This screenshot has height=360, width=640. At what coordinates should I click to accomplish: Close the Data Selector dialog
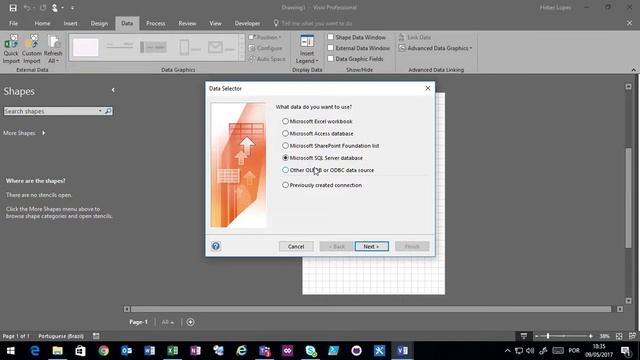pyautogui.click(x=428, y=88)
